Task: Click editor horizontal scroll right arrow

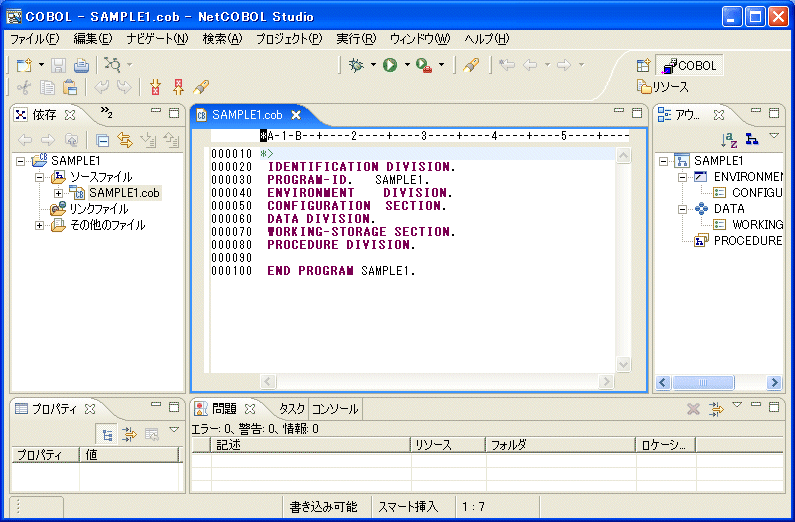Action: pyautogui.click(x=605, y=382)
